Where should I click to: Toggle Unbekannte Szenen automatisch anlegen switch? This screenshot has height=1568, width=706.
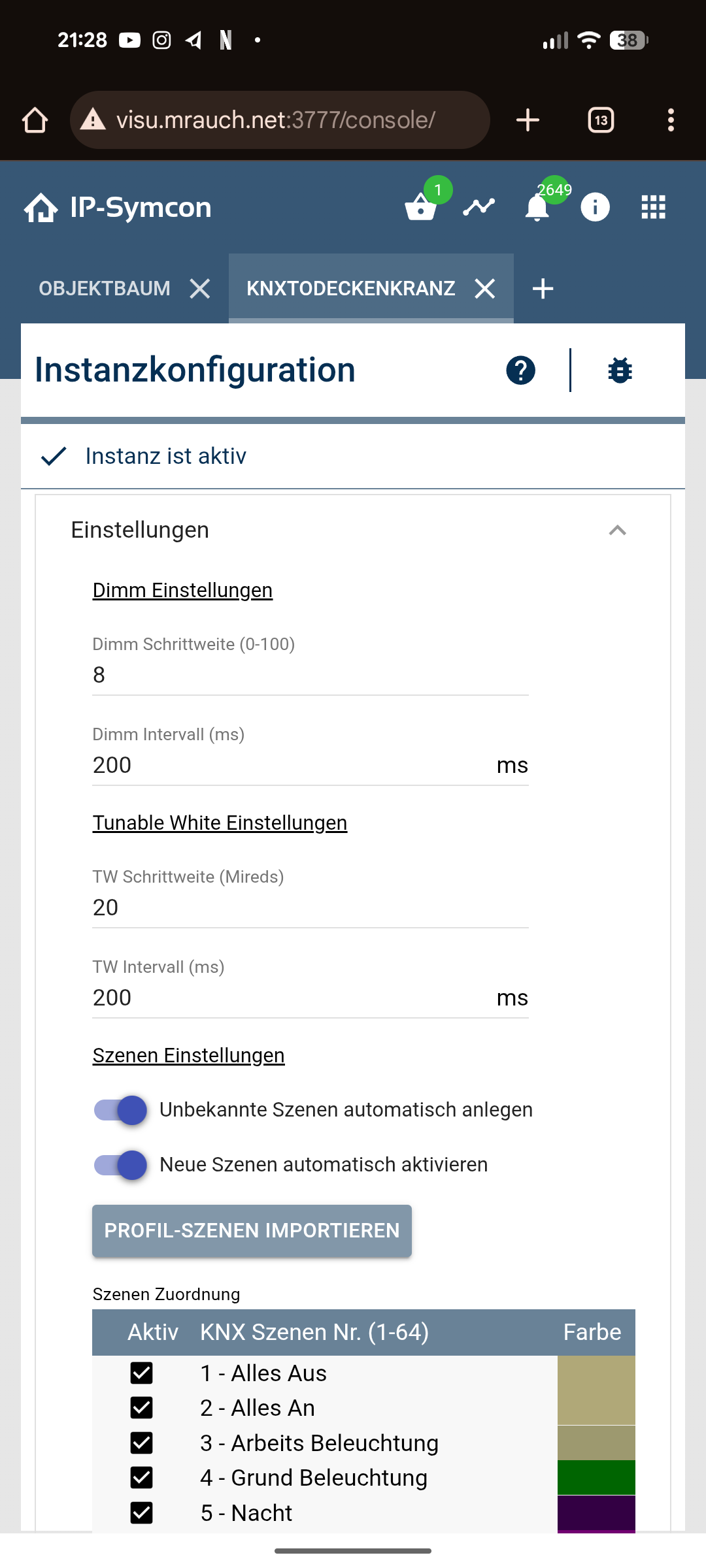tap(121, 1110)
